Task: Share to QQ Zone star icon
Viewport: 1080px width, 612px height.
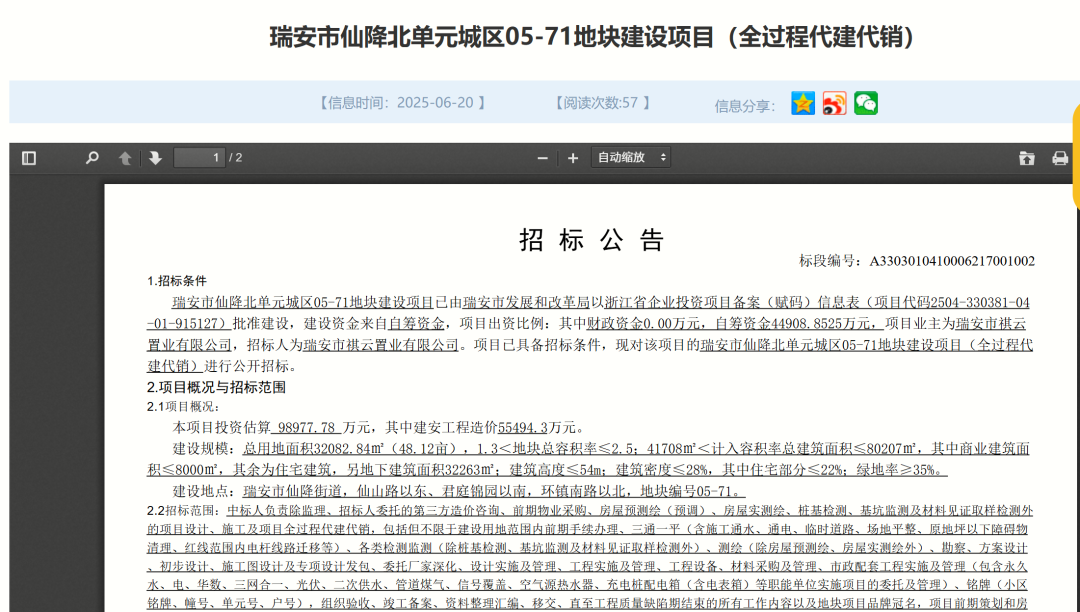Action: pyautogui.click(x=803, y=103)
